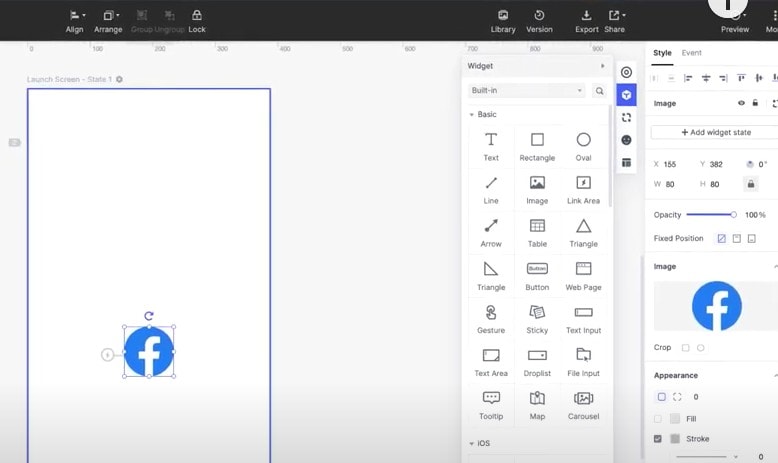Enable the Fill checkbox
This screenshot has height=463, width=778.
[x=658, y=419]
